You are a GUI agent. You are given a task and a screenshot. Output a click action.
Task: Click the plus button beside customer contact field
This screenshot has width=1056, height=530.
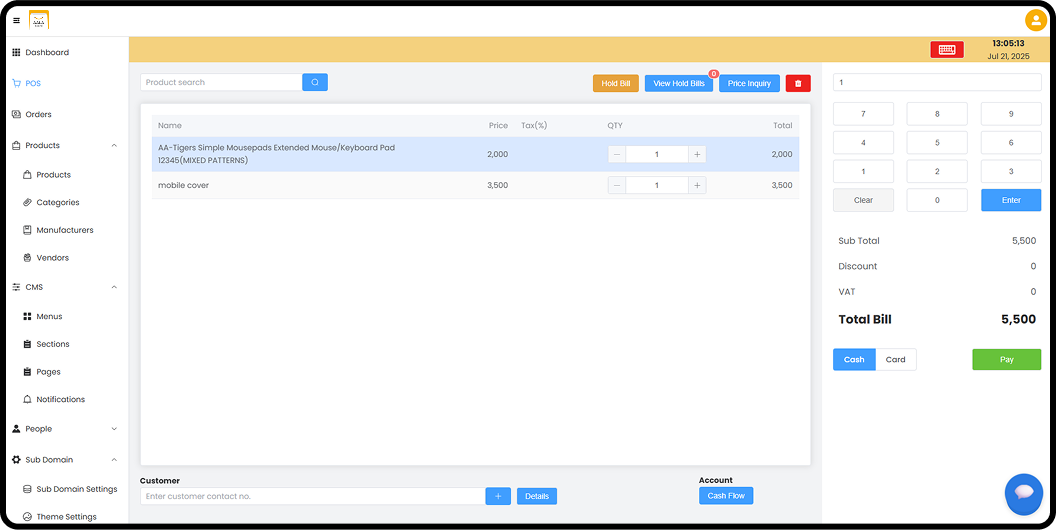pos(498,496)
